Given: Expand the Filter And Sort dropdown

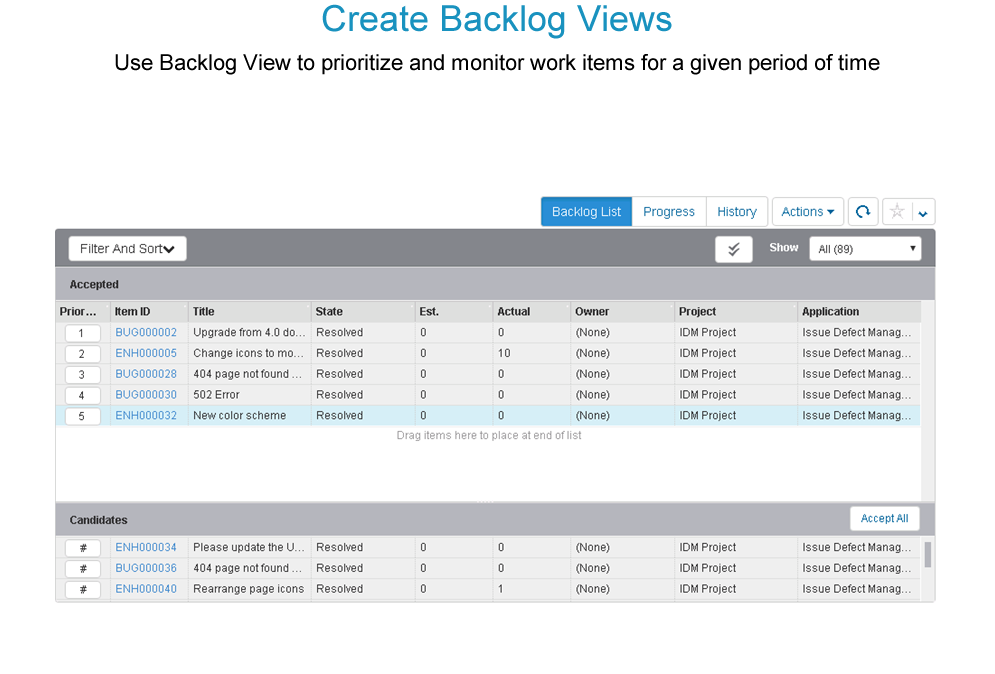Looking at the screenshot, I should coord(127,249).
